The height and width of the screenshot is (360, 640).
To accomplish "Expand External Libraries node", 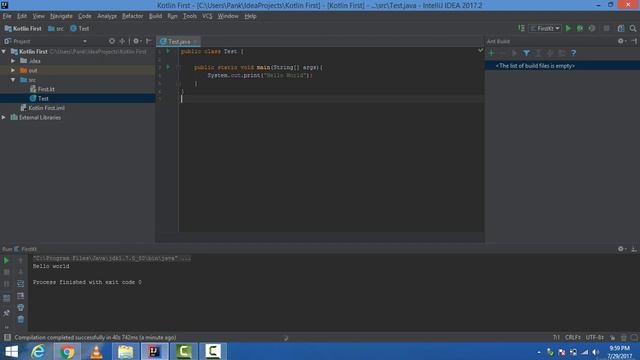I will 4,117.
